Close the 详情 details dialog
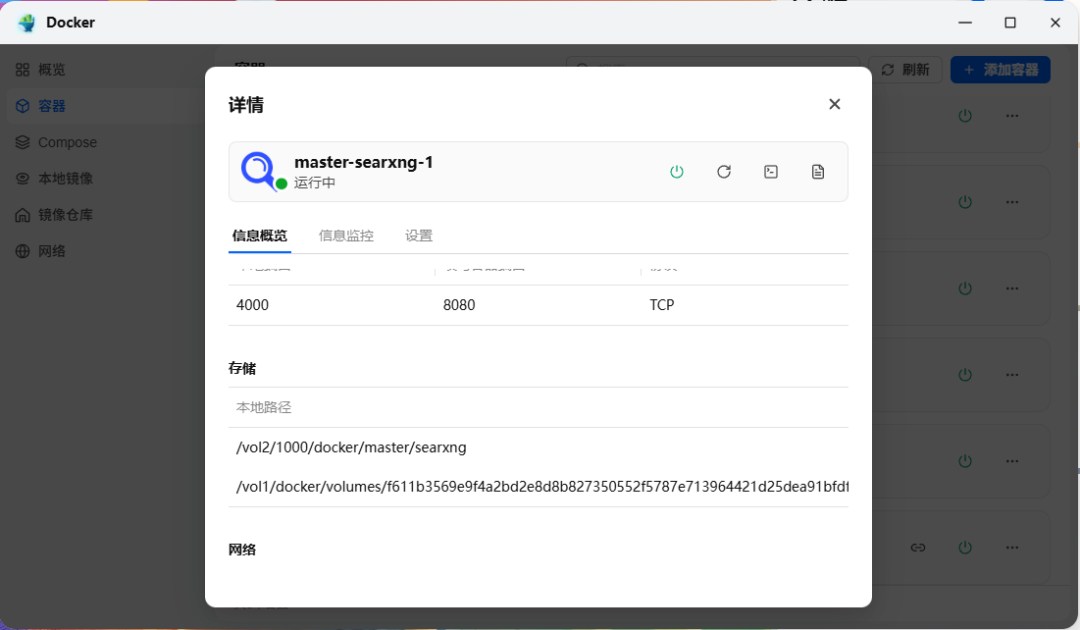Viewport: 1080px width, 630px height. (x=834, y=104)
